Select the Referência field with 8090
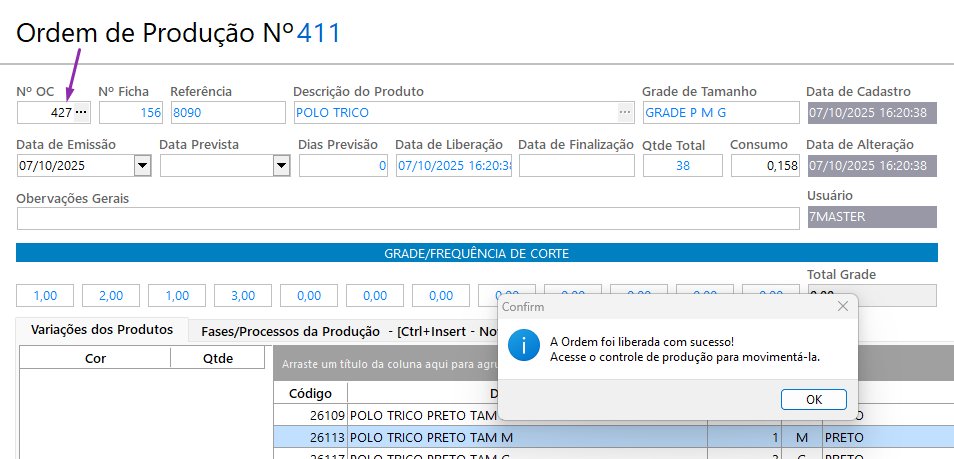Viewport: 954px width, 459px height. [227, 113]
